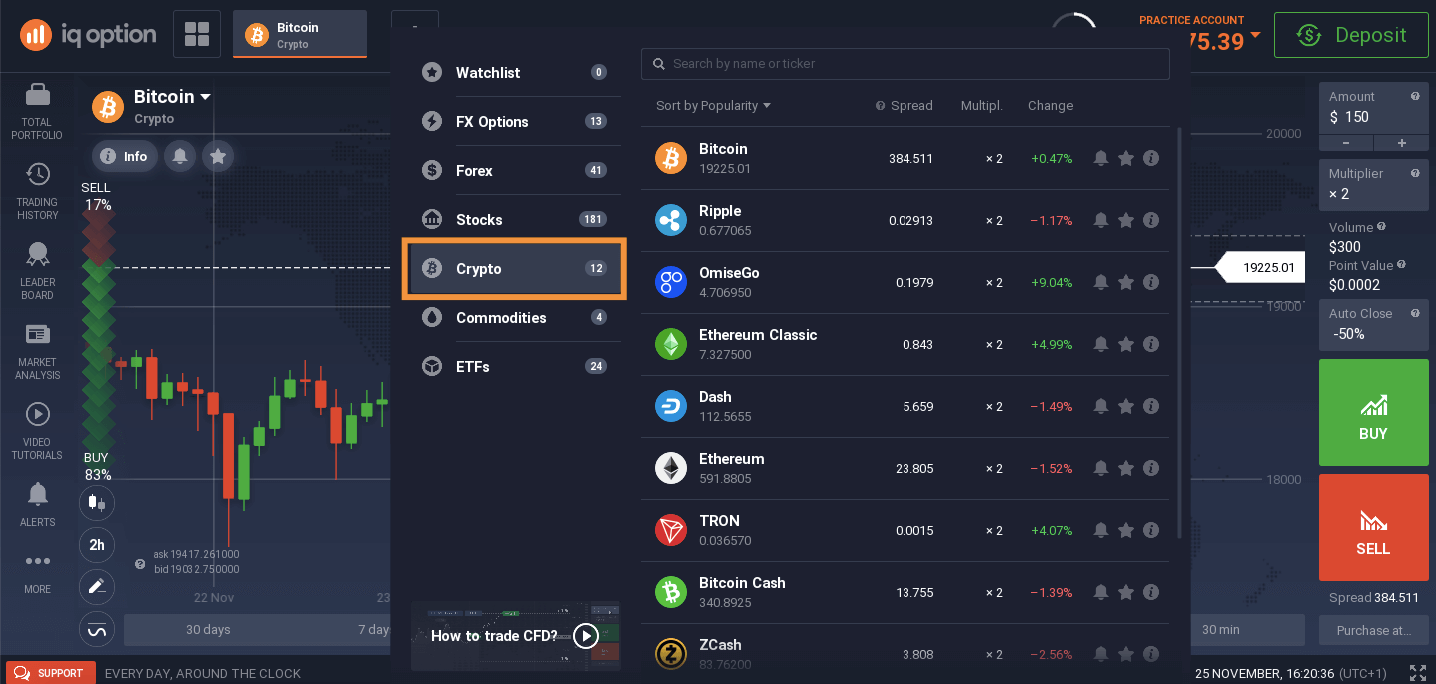Viewport: 1436px width, 684px height.
Task: Star Bitcoin to add it to favorites
Action: pyautogui.click(x=1126, y=158)
